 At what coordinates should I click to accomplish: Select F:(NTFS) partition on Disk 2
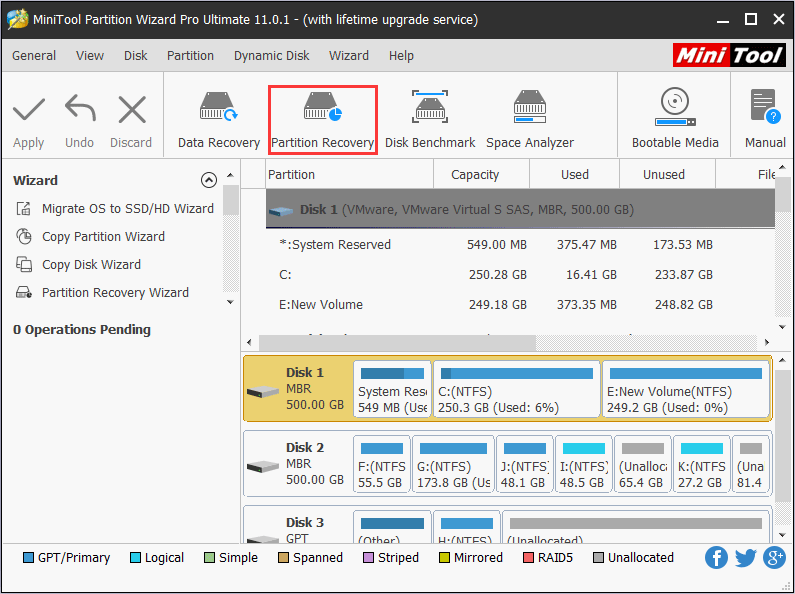point(381,464)
